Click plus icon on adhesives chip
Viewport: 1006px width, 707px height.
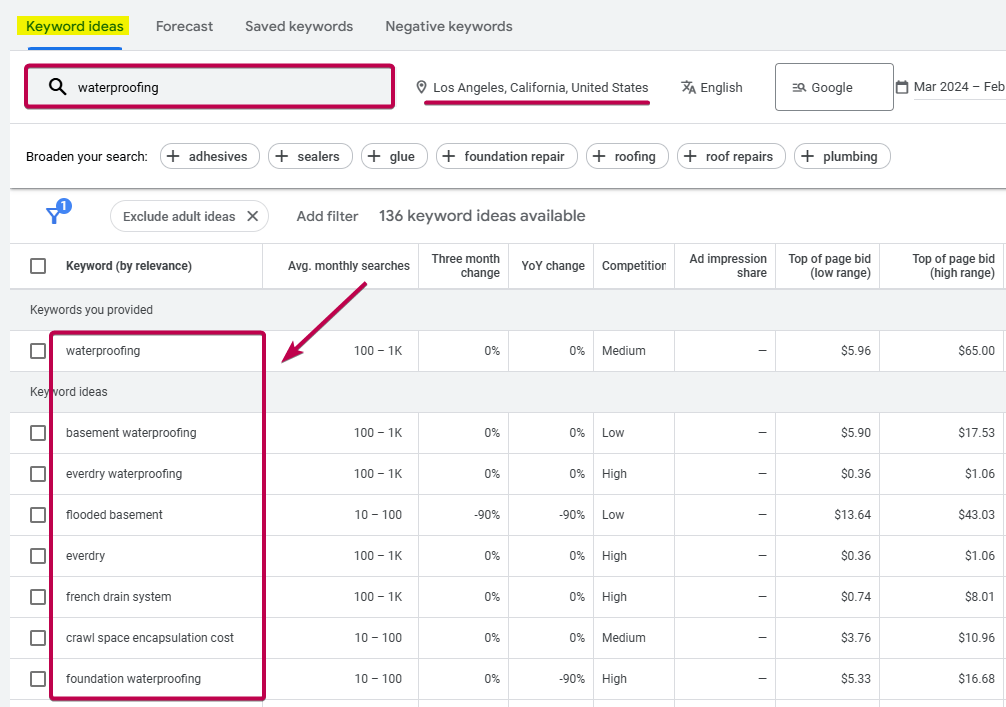coord(173,156)
